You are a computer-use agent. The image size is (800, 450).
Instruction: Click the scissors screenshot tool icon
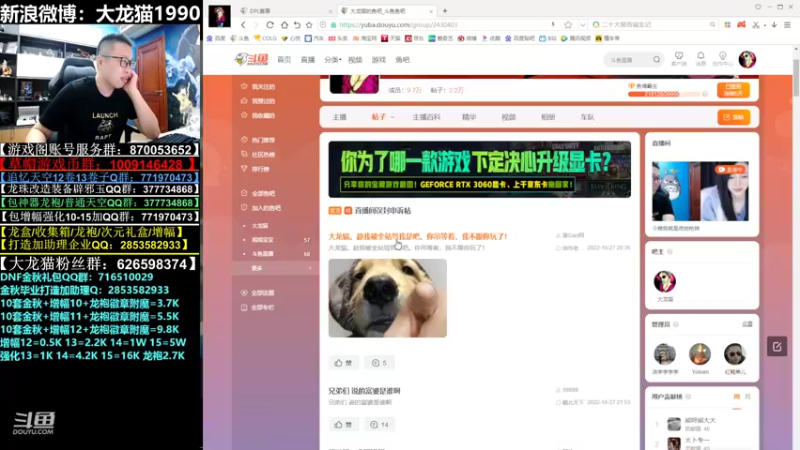tap(756, 24)
